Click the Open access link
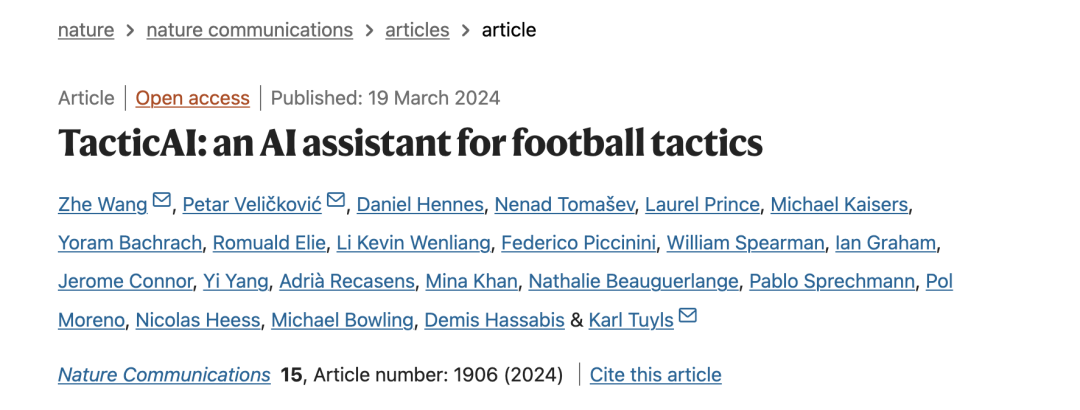Screen dimensions: 1080x410 pos(192,98)
